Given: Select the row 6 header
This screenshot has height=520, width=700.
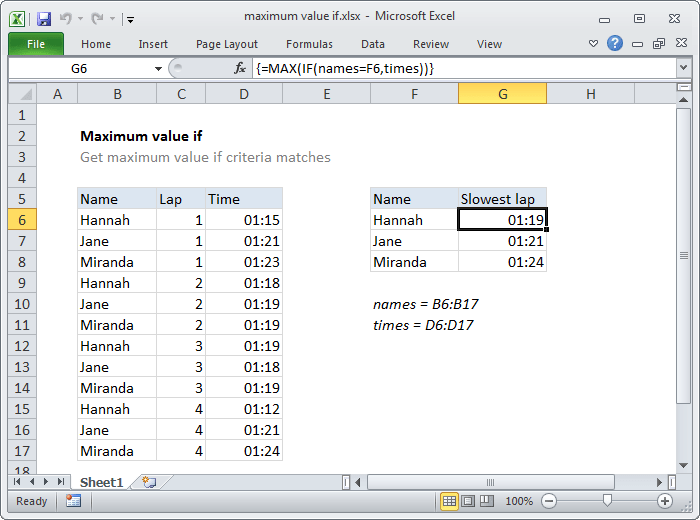Looking at the screenshot, I should pyautogui.click(x=22, y=220).
